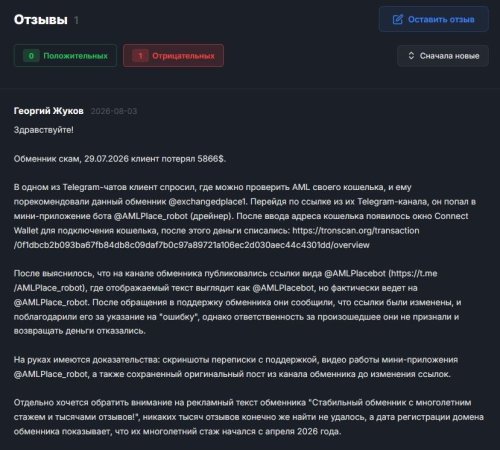Click the Отзывы section heading

pos(41,20)
